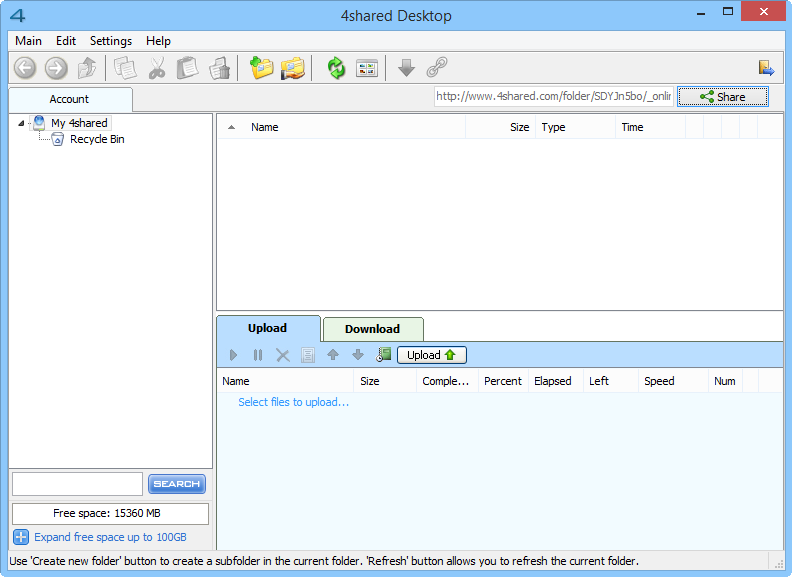The height and width of the screenshot is (577, 792).
Task: Click the green-arrow Upload button
Action: point(431,355)
